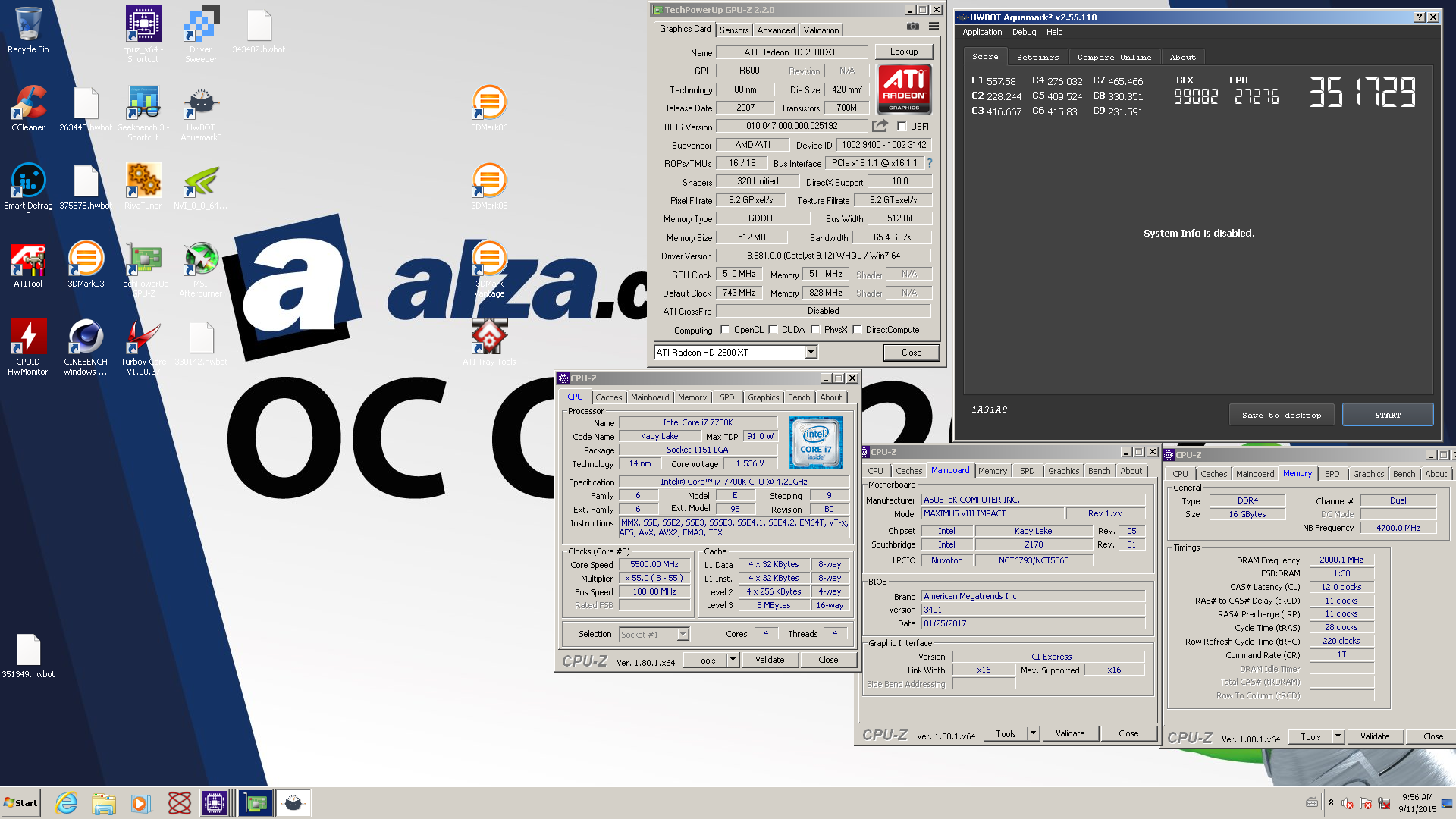The height and width of the screenshot is (819, 1456).
Task: Open Windows Media Player taskbar icon
Action: [141, 803]
